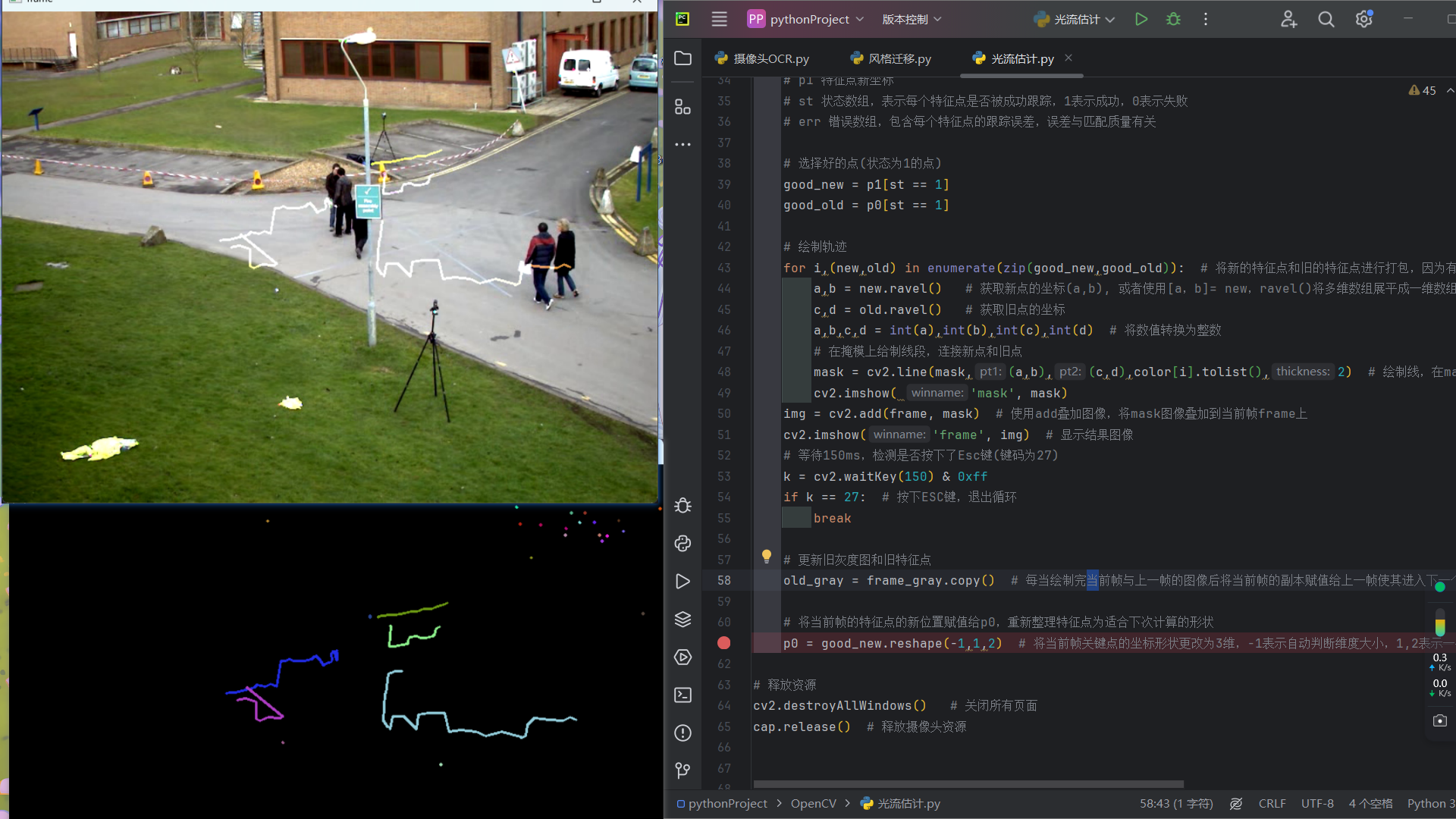This screenshot has width=1456, height=819.
Task: Open the Project folder tool window
Action: tap(682, 58)
